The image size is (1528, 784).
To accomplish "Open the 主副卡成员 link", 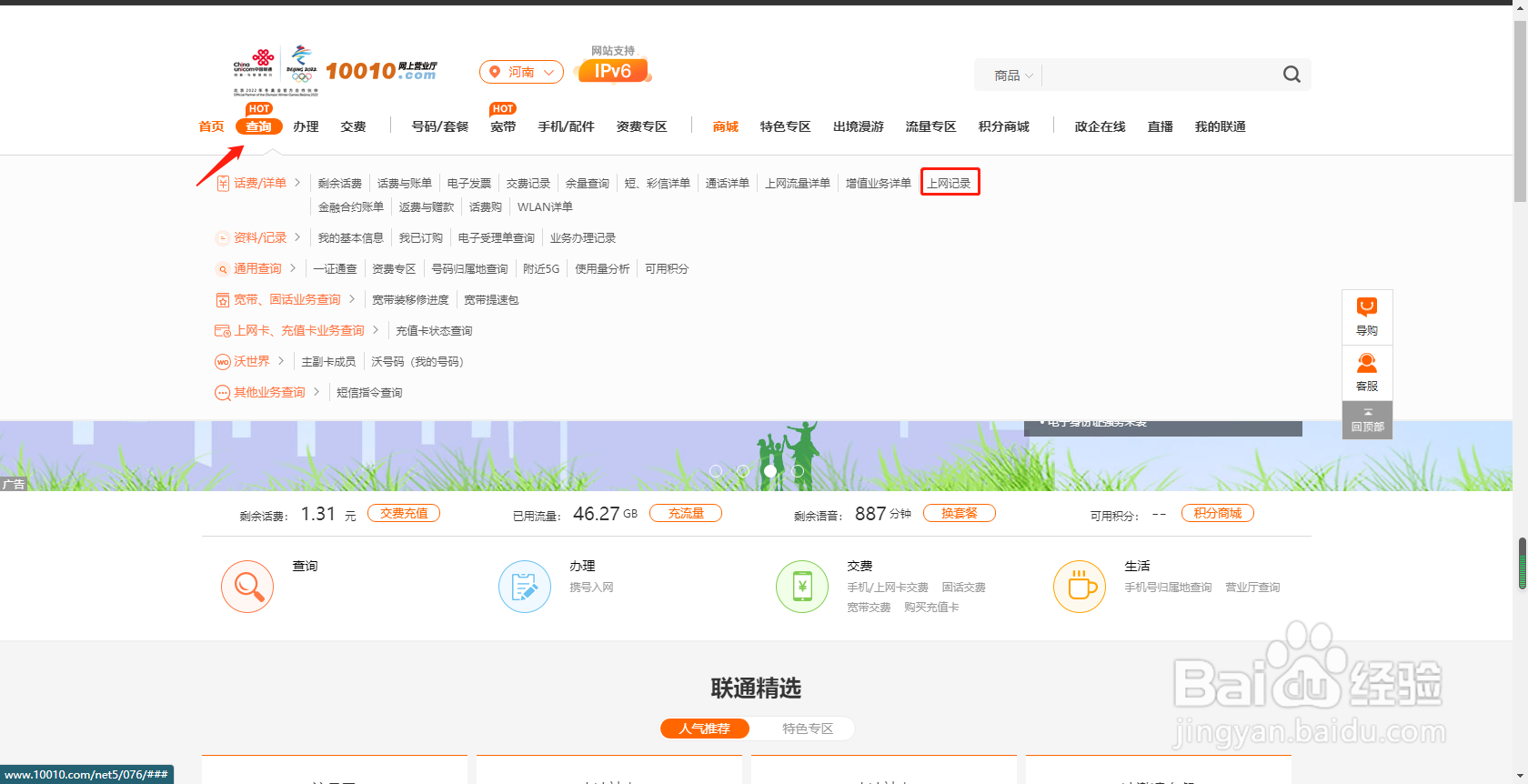I will click(x=328, y=361).
